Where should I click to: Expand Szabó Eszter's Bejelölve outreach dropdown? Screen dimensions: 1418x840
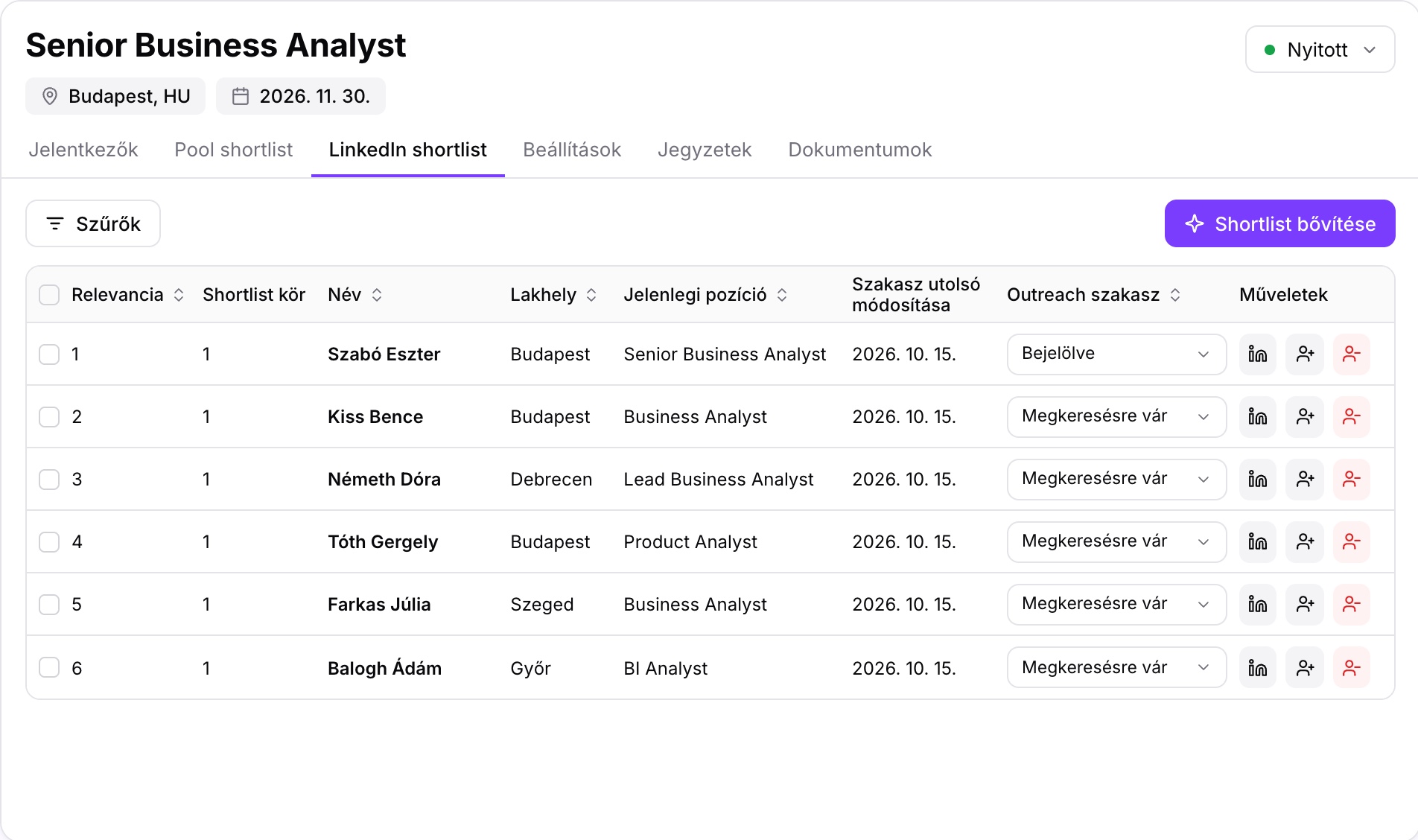pyautogui.click(x=1116, y=354)
